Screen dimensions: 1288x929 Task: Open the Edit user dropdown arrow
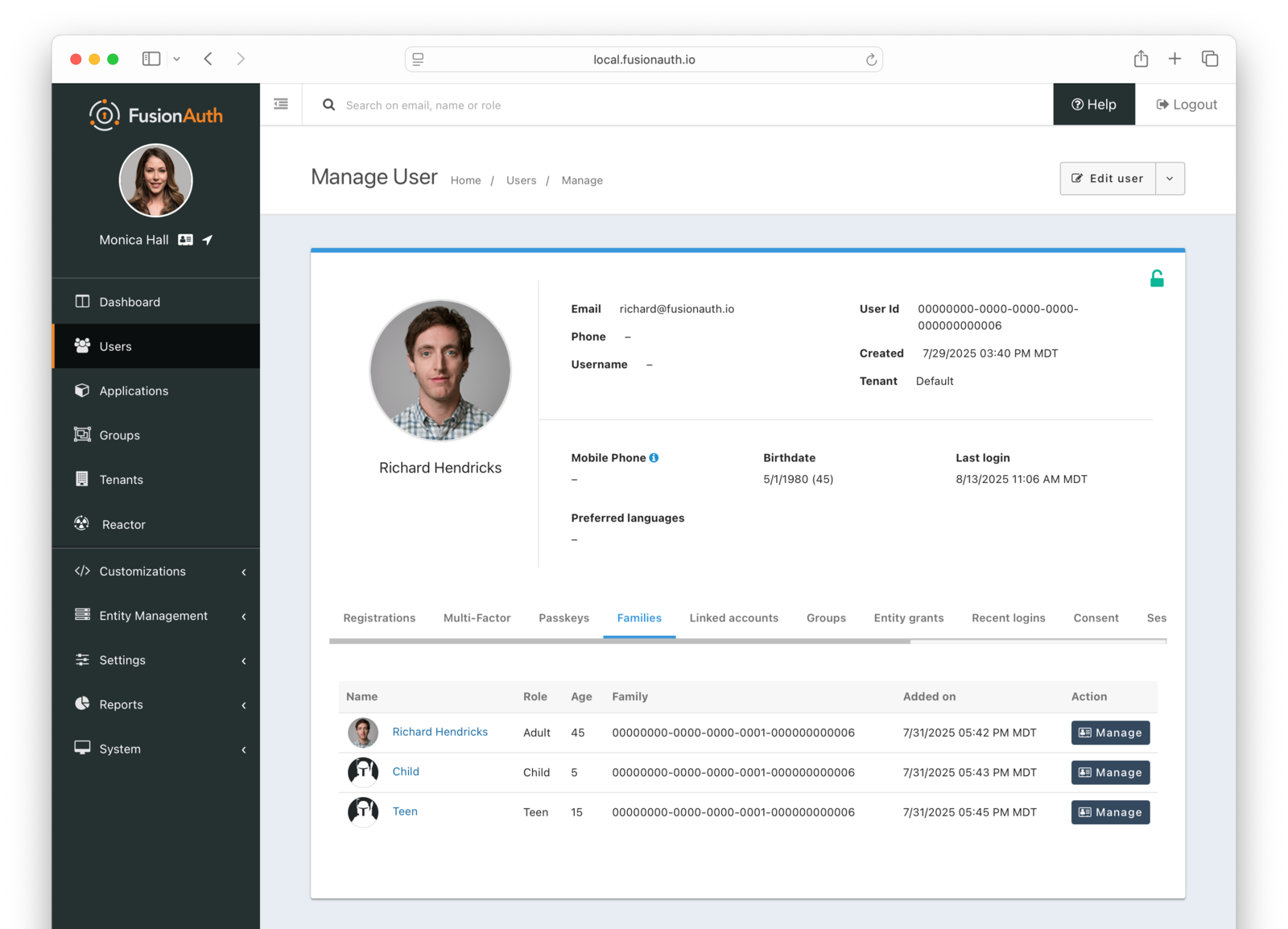click(x=1170, y=178)
